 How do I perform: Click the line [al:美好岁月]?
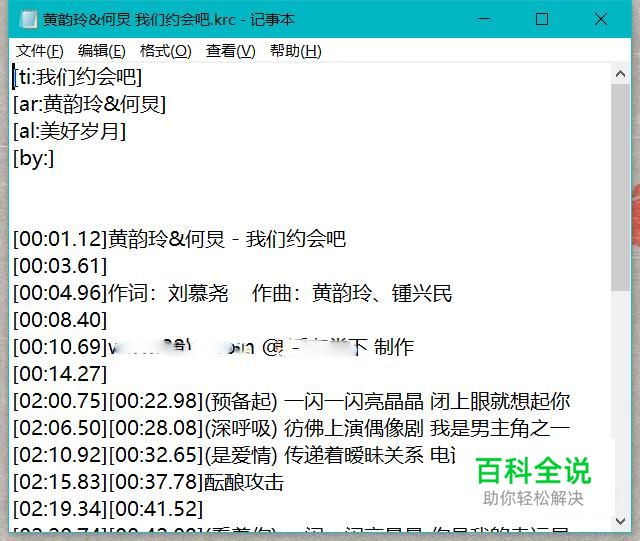click(69, 131)
